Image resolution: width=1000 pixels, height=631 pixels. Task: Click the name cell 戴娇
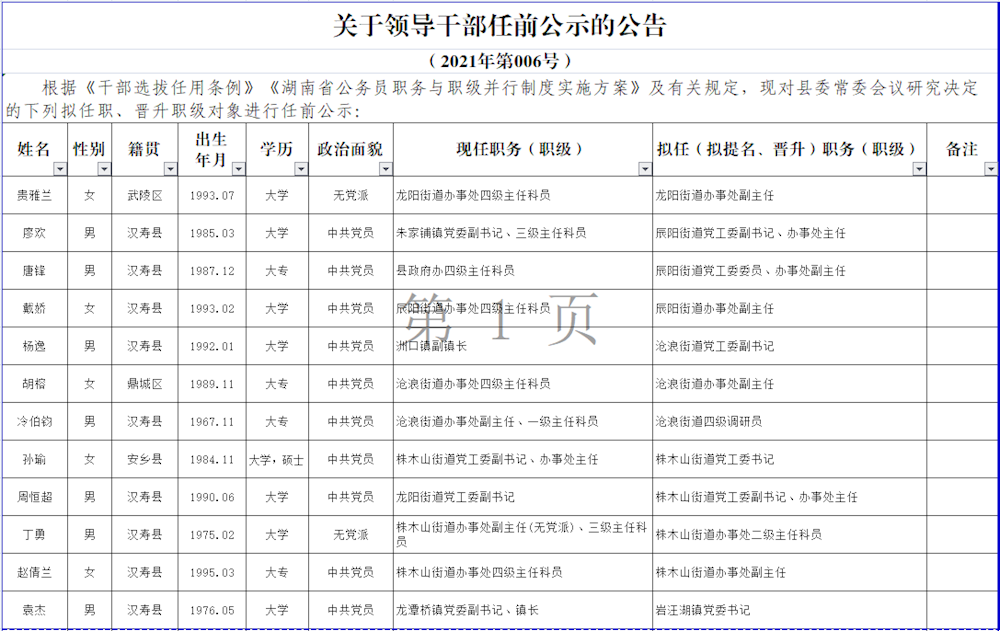[34, 309]
